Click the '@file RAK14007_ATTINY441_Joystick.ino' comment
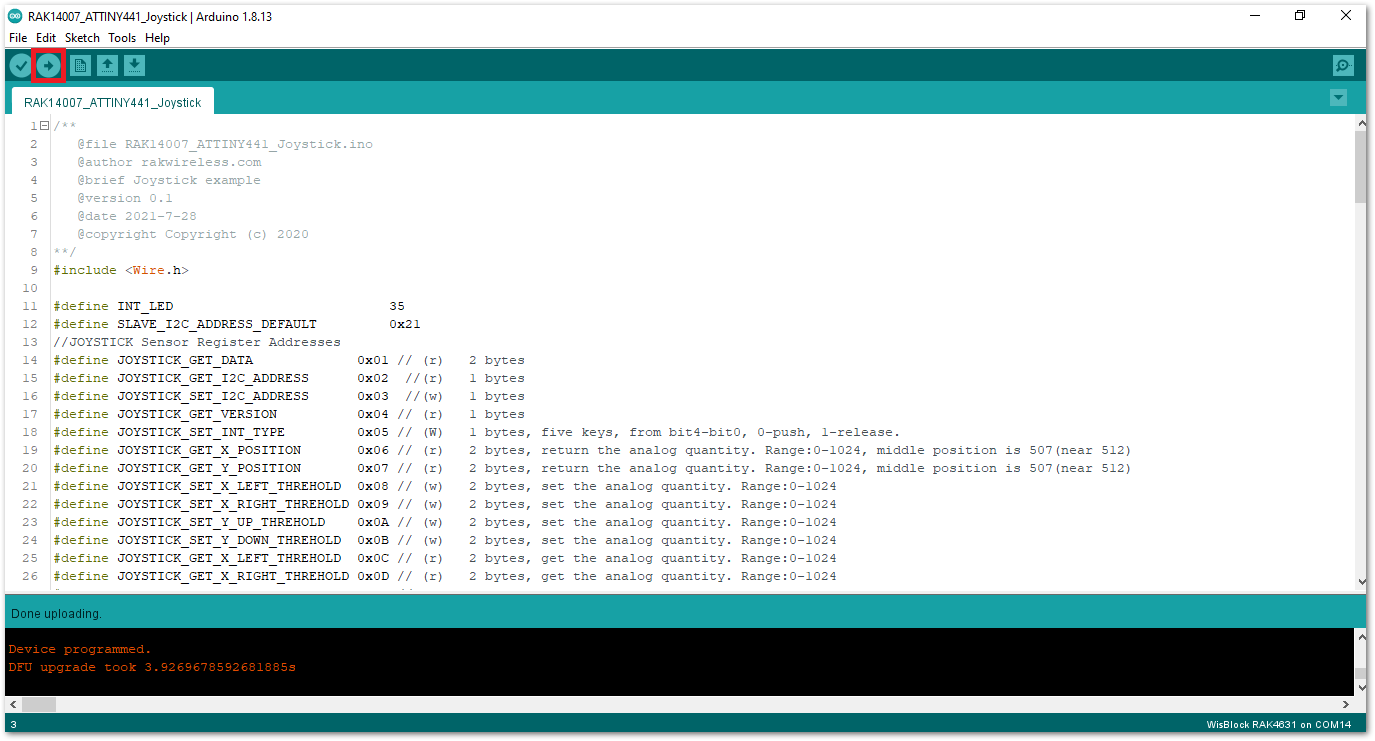The width and height of the screenshot is (1375, 741). coord(225,144)
